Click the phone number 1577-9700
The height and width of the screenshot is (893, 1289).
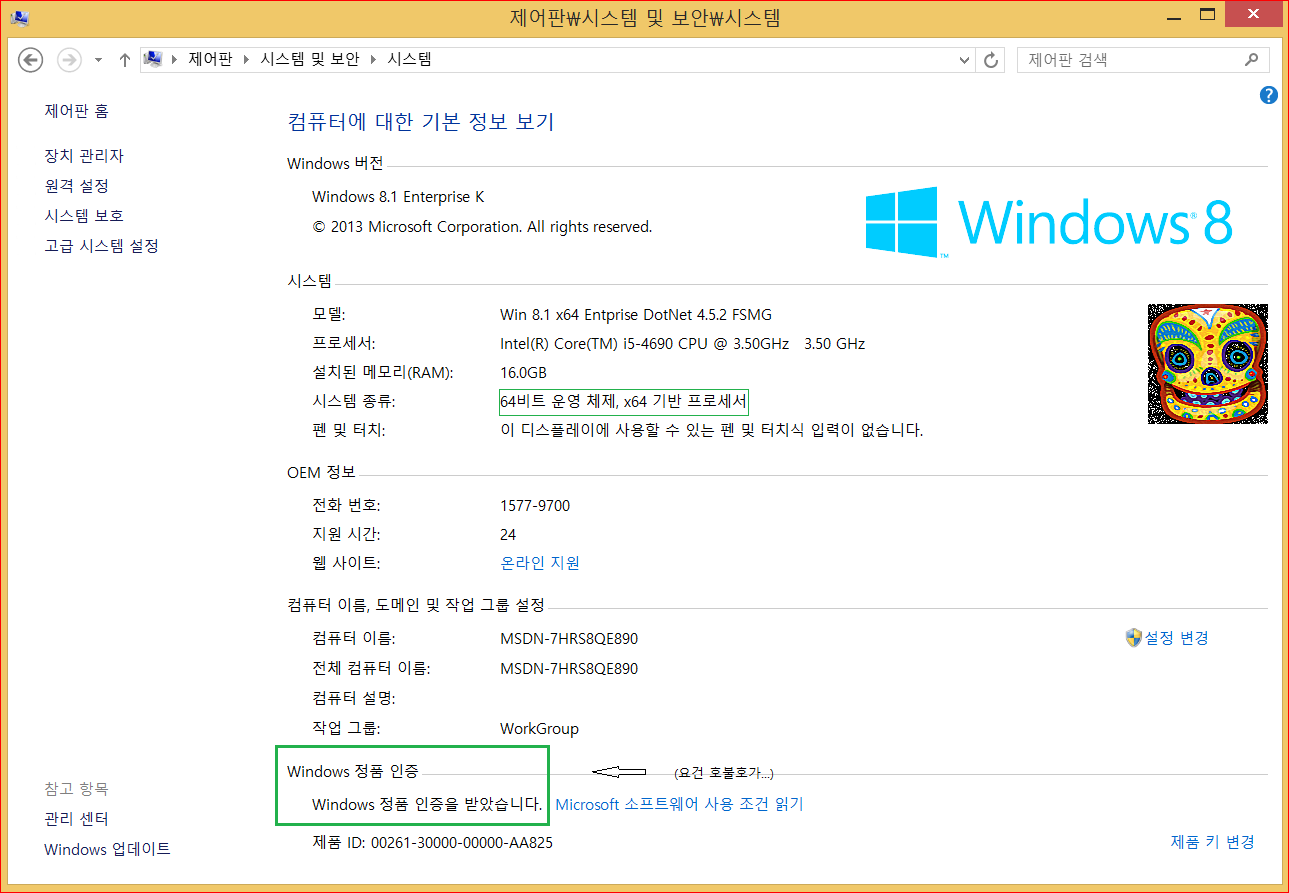point(535,506)
